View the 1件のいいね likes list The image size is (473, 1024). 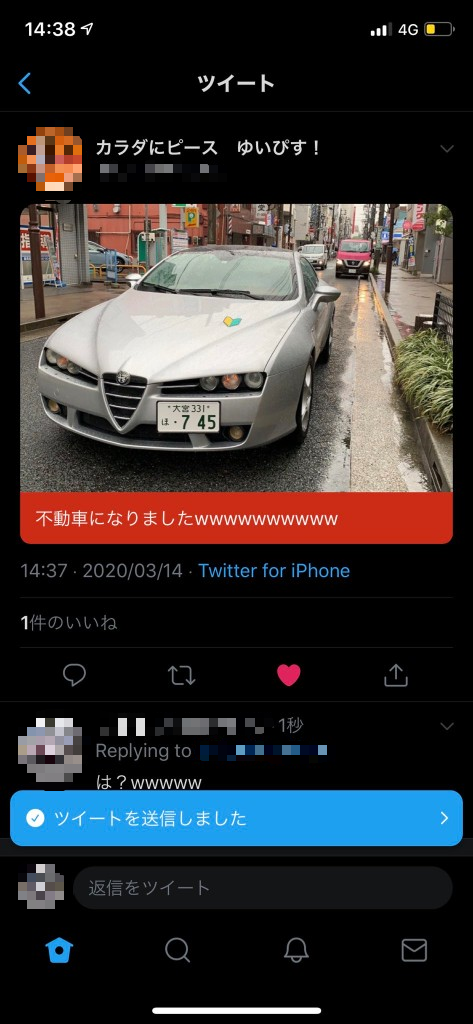[x=69, y=623]
